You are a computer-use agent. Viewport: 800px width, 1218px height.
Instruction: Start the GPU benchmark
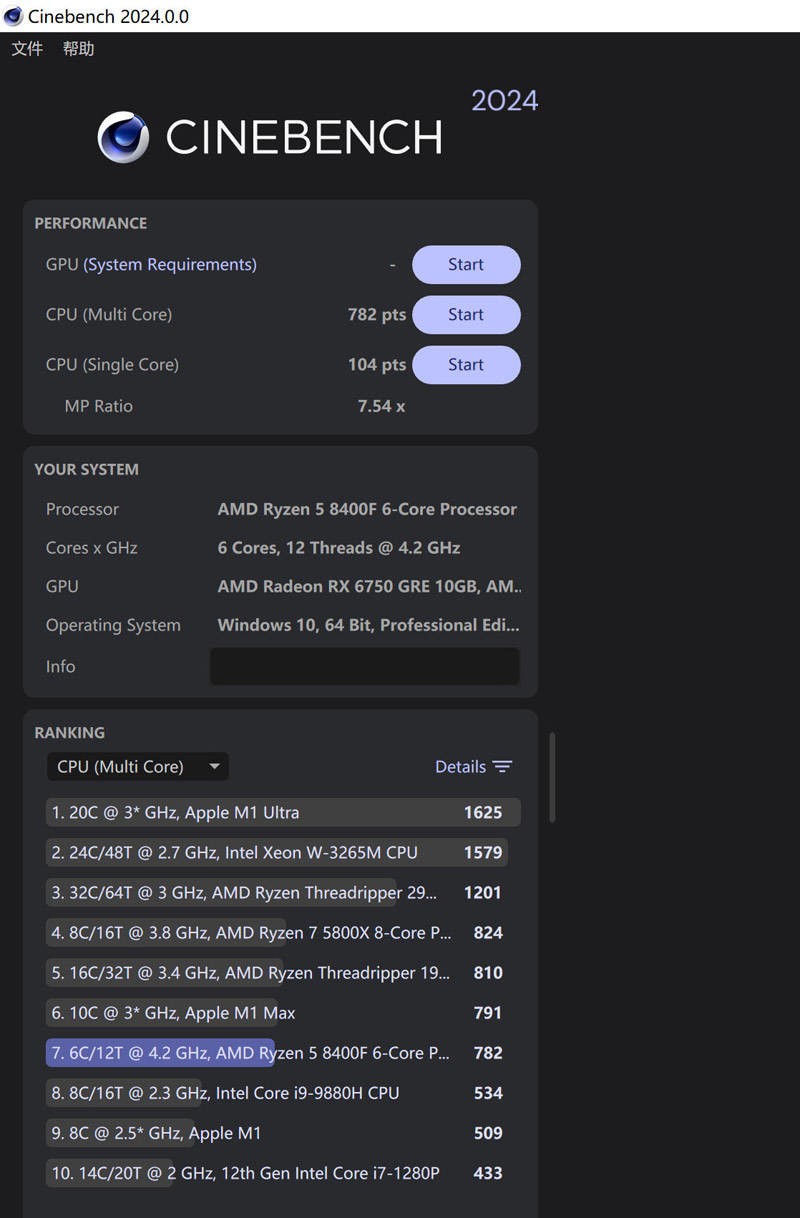tap(466, 264)
